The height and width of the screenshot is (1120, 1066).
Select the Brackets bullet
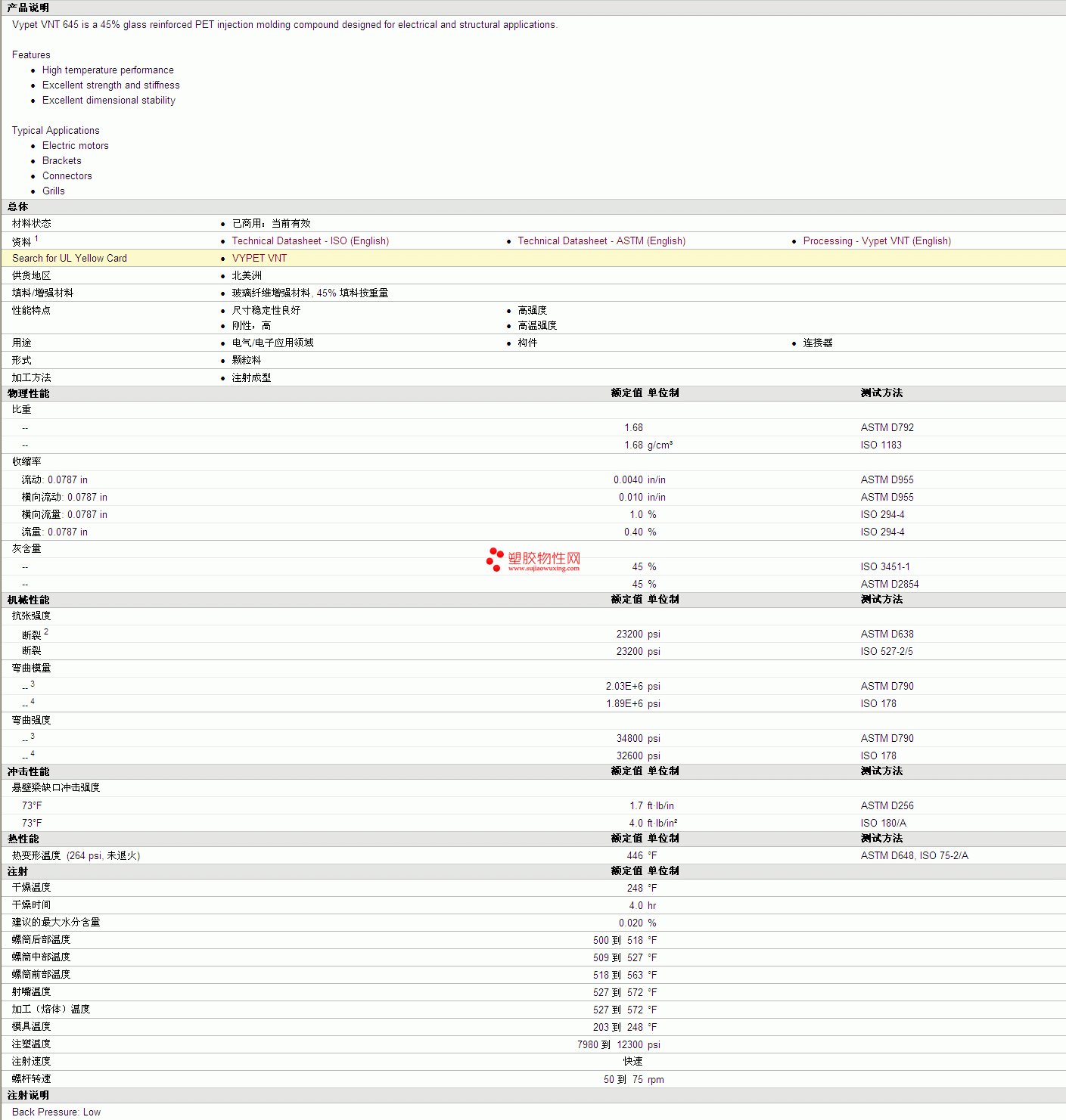click(x=62, y=161)
